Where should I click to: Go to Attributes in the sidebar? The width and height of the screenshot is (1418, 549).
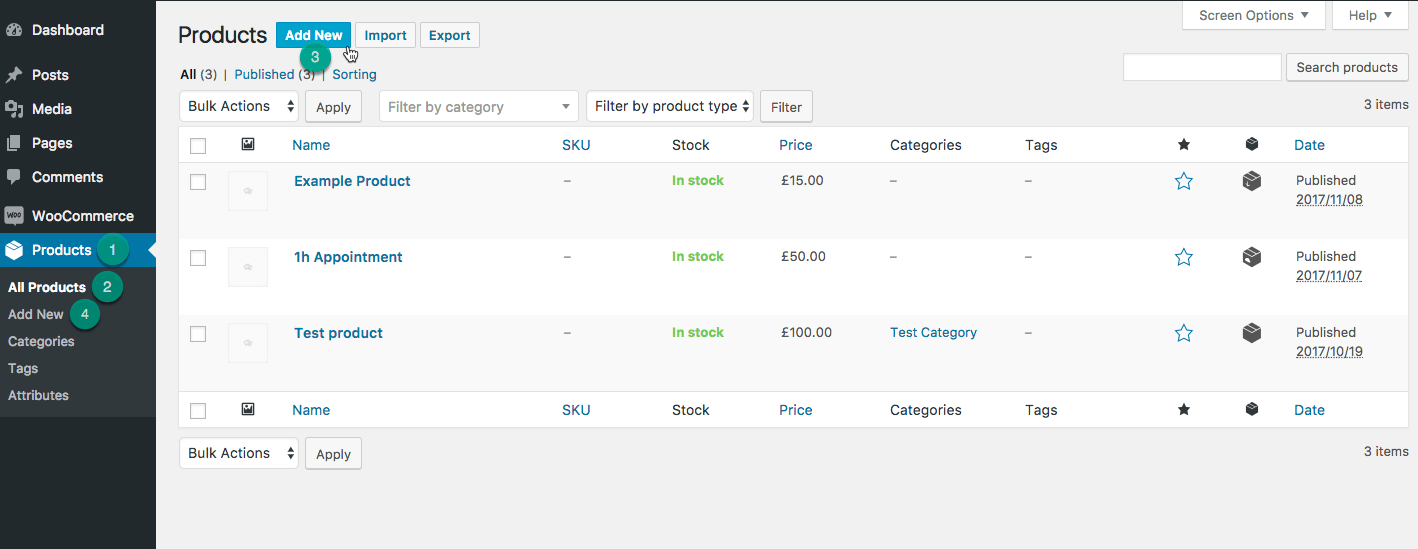38,395
